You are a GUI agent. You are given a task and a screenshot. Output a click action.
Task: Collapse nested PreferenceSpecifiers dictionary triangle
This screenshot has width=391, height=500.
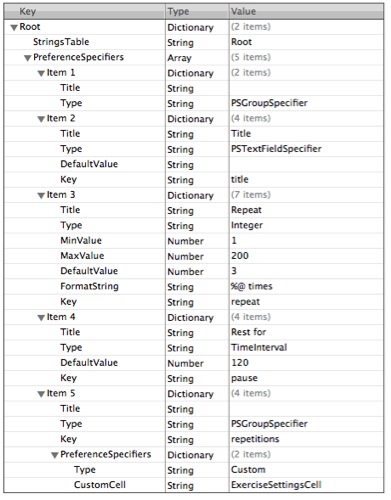point(55,455)
